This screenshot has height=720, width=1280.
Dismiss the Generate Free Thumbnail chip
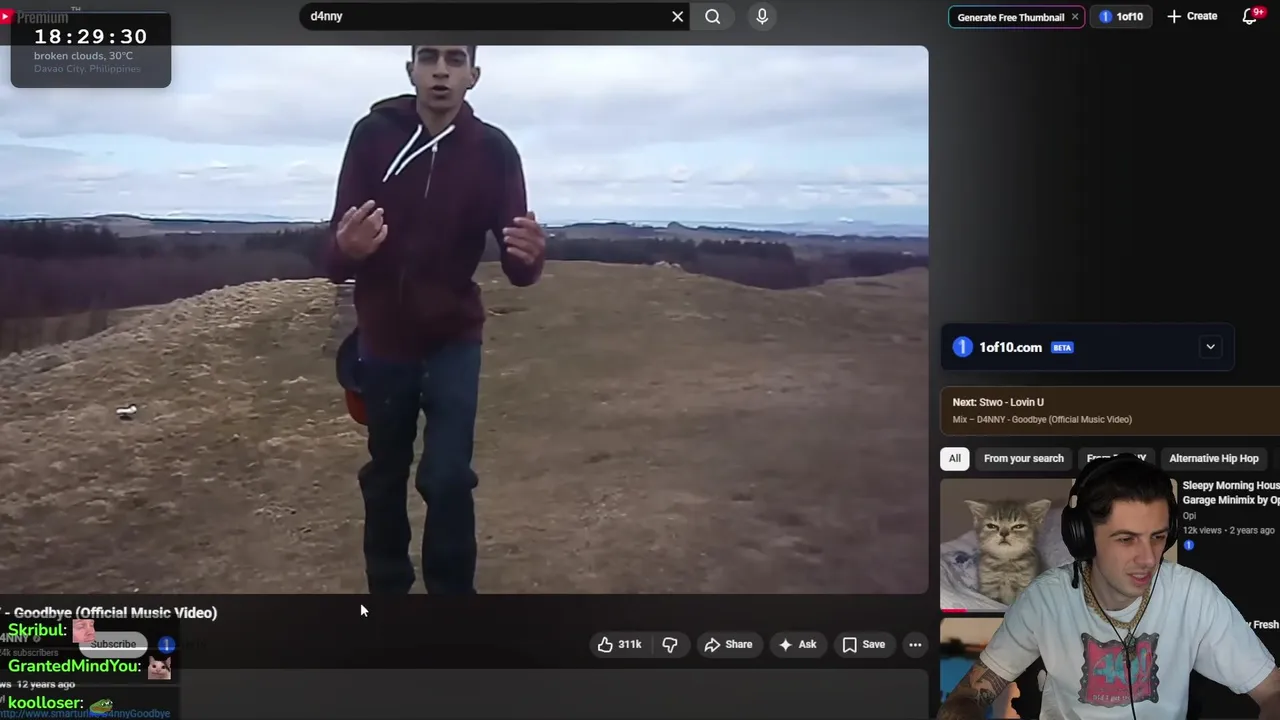pyautogui.click(x=1075, y=17)
